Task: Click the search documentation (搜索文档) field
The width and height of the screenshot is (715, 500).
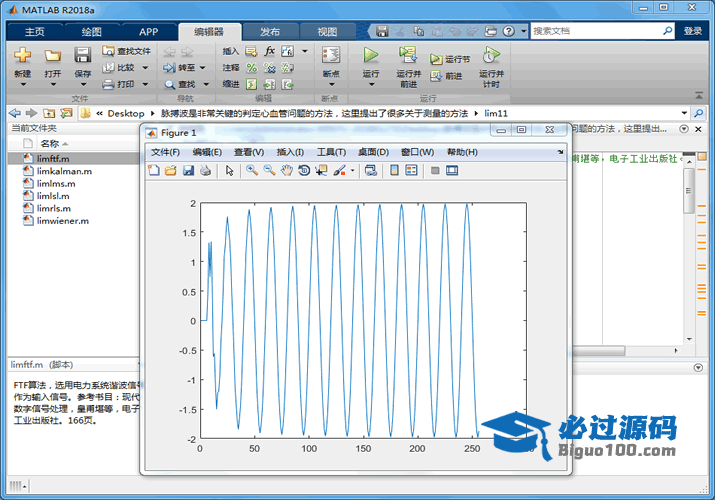Action: (x=596, y=31)
